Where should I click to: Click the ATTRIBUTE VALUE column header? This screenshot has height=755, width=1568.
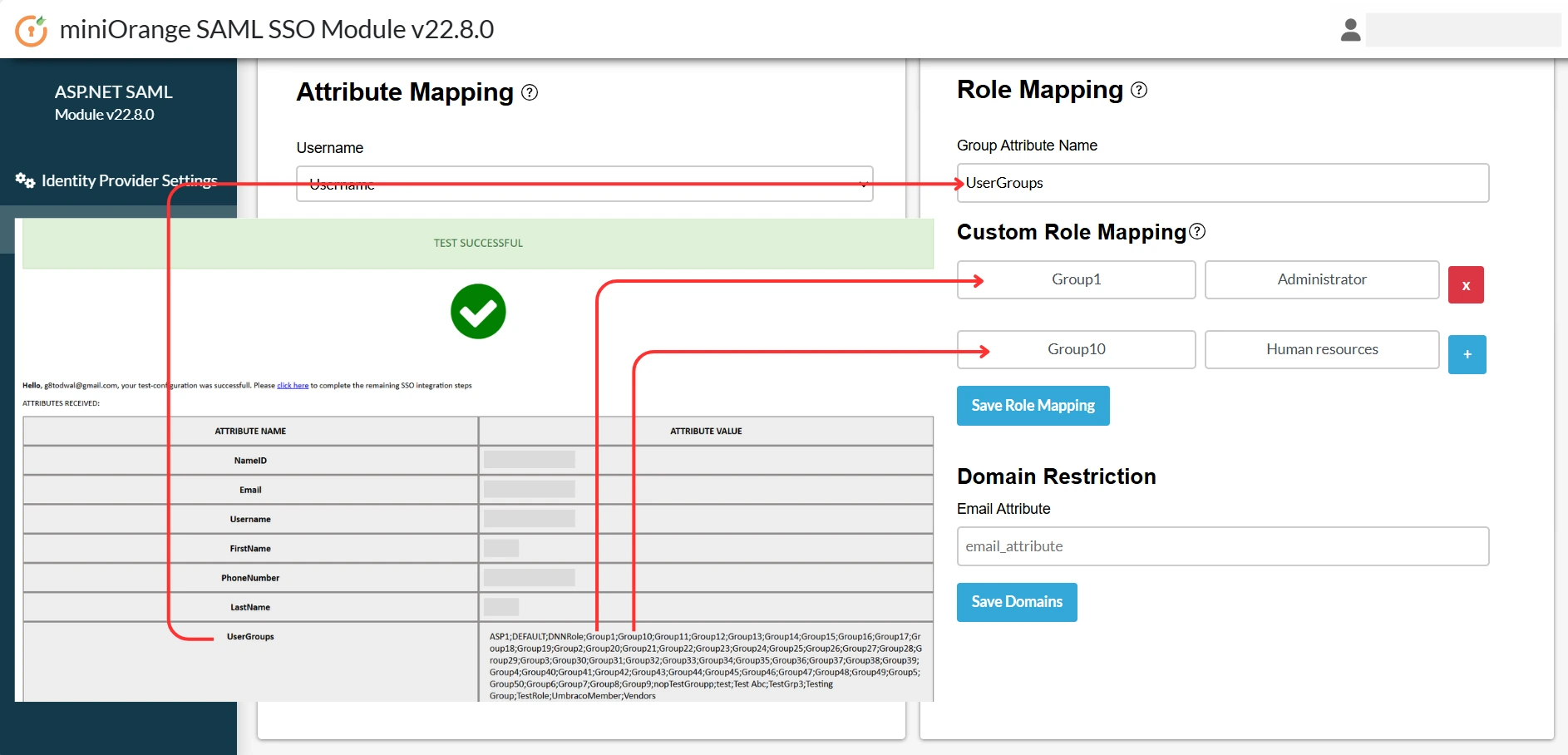[x=706, y=432]
